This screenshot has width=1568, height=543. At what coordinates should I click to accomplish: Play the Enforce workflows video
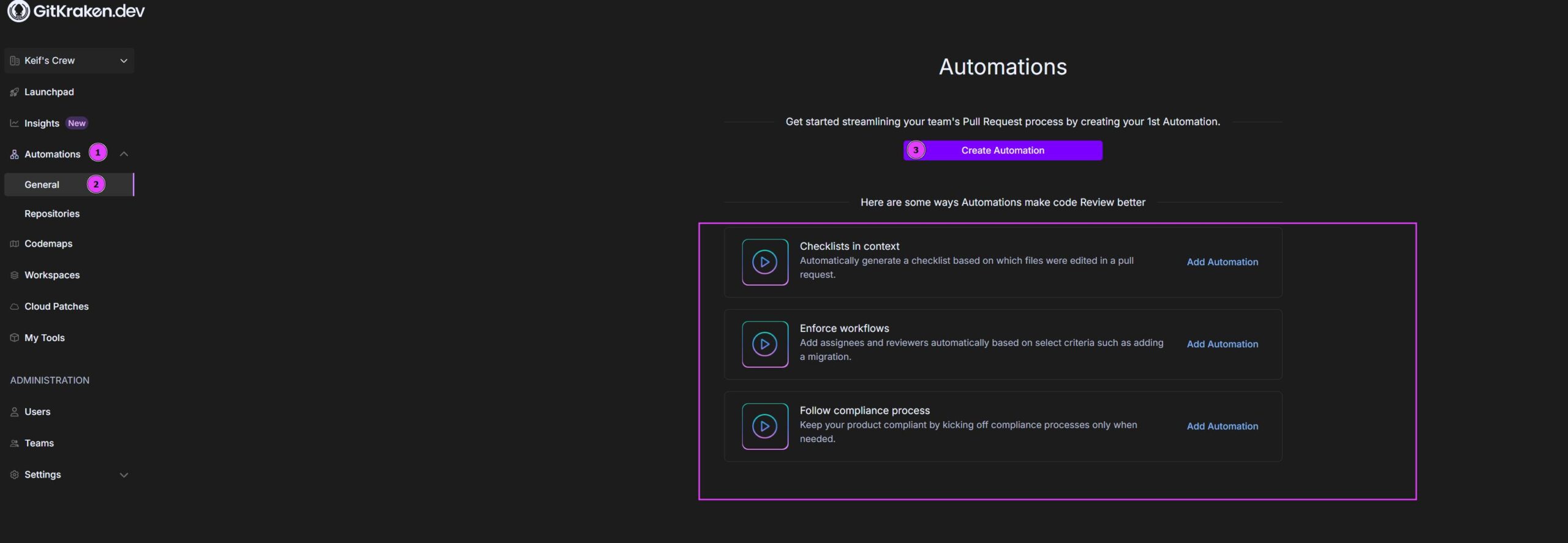[x=764, y=344]
